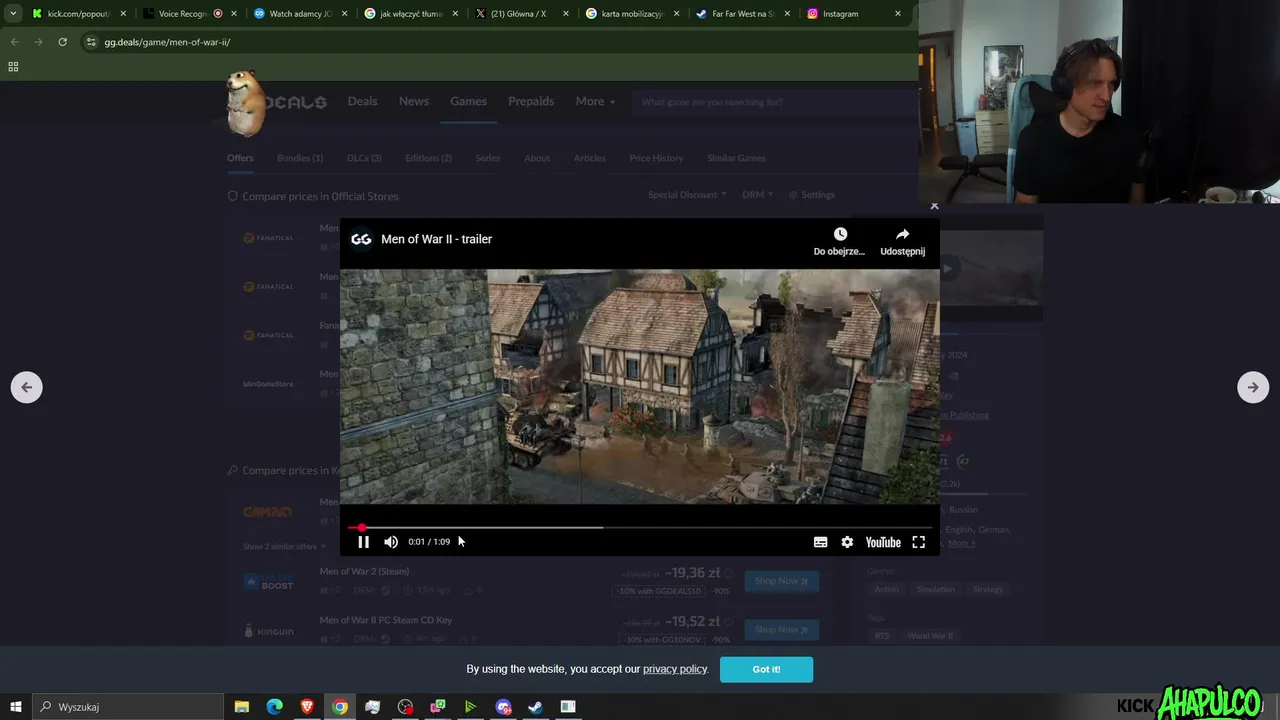1280x720 pixels.
Task: Open the video on YouTube via its logo
Action: 883,542
